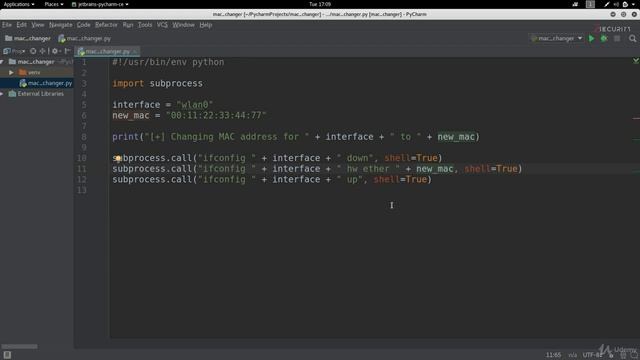Open the mac_changer run configuration dropdown
The image size is (640, 360).
tap(557, 38)
